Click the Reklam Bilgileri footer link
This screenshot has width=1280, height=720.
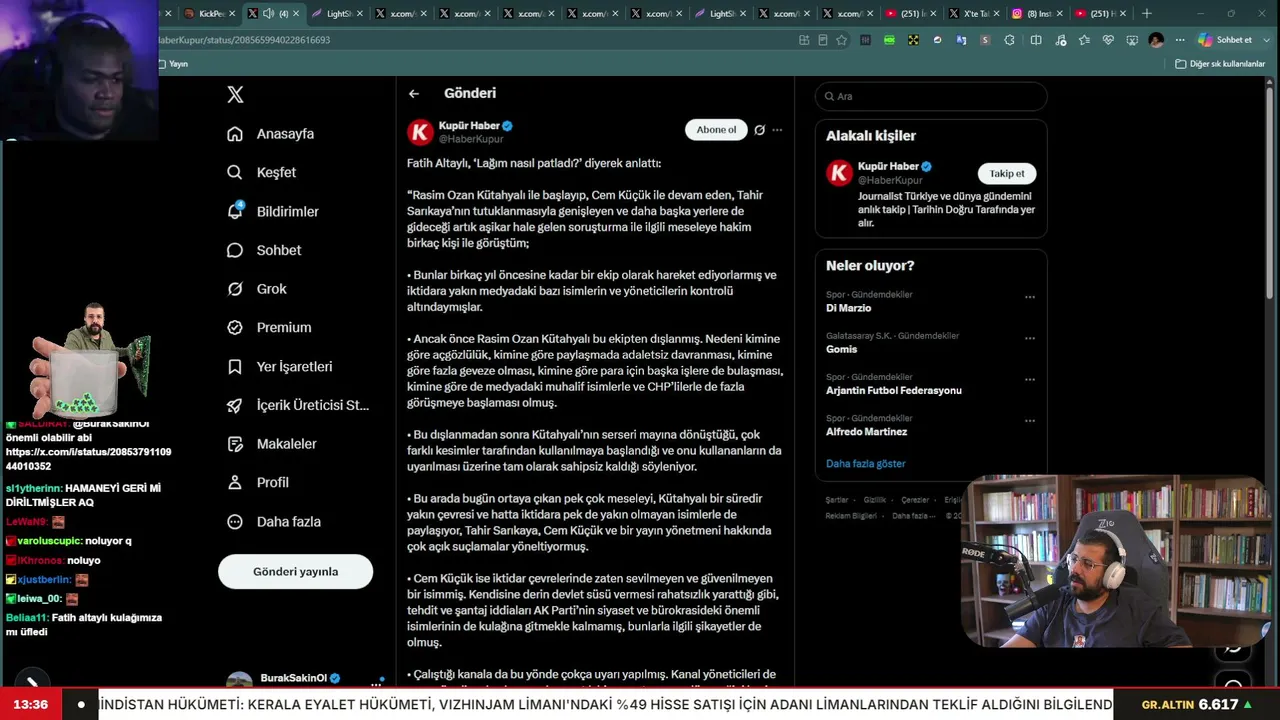point(851,516)
